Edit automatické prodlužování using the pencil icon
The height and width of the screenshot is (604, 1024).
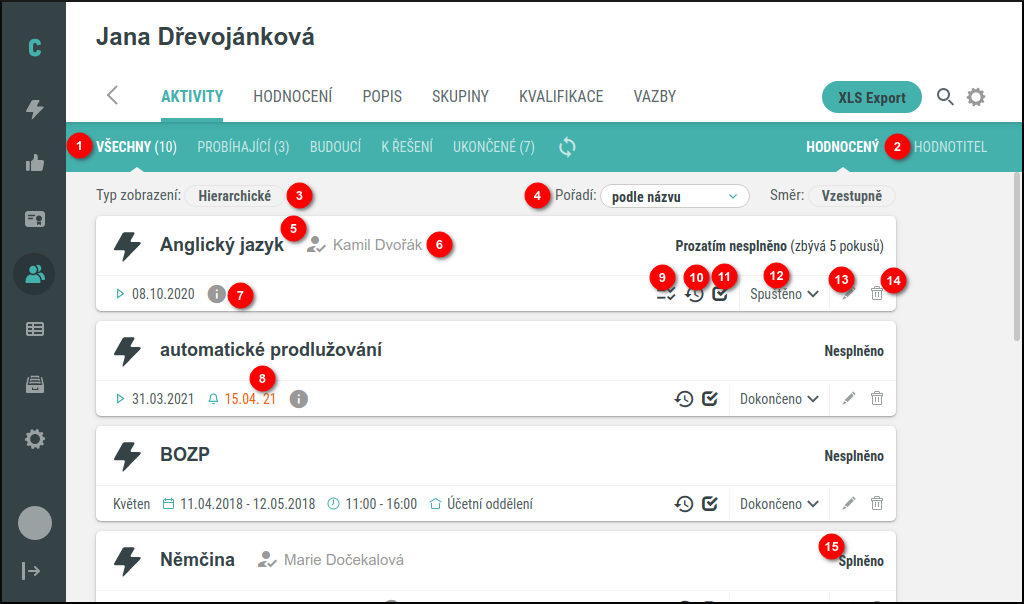pos(848,398)
